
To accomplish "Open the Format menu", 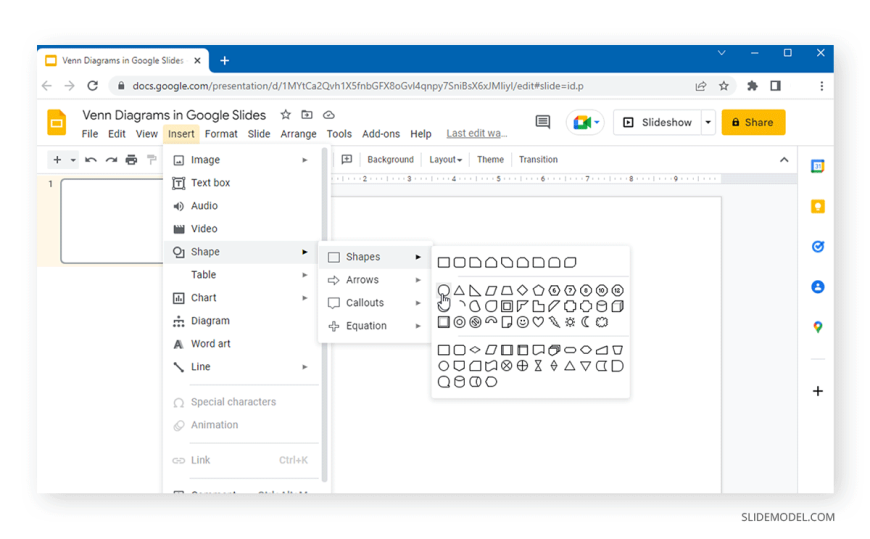I will (x=221, y=134).
